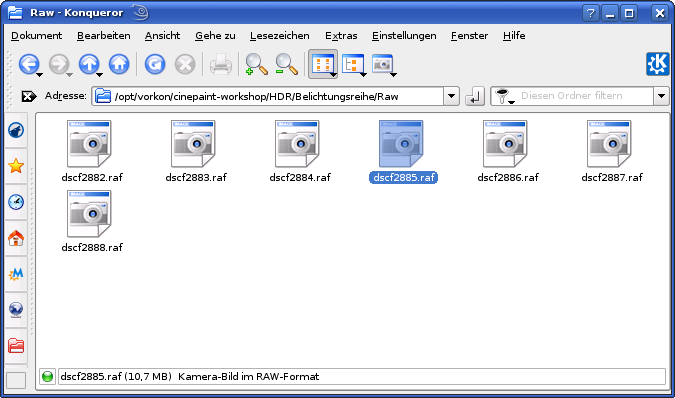This screenshot has height=398, width=675.
Task: Click the sidebar configuration button at bottom
Action: [16, 380]
